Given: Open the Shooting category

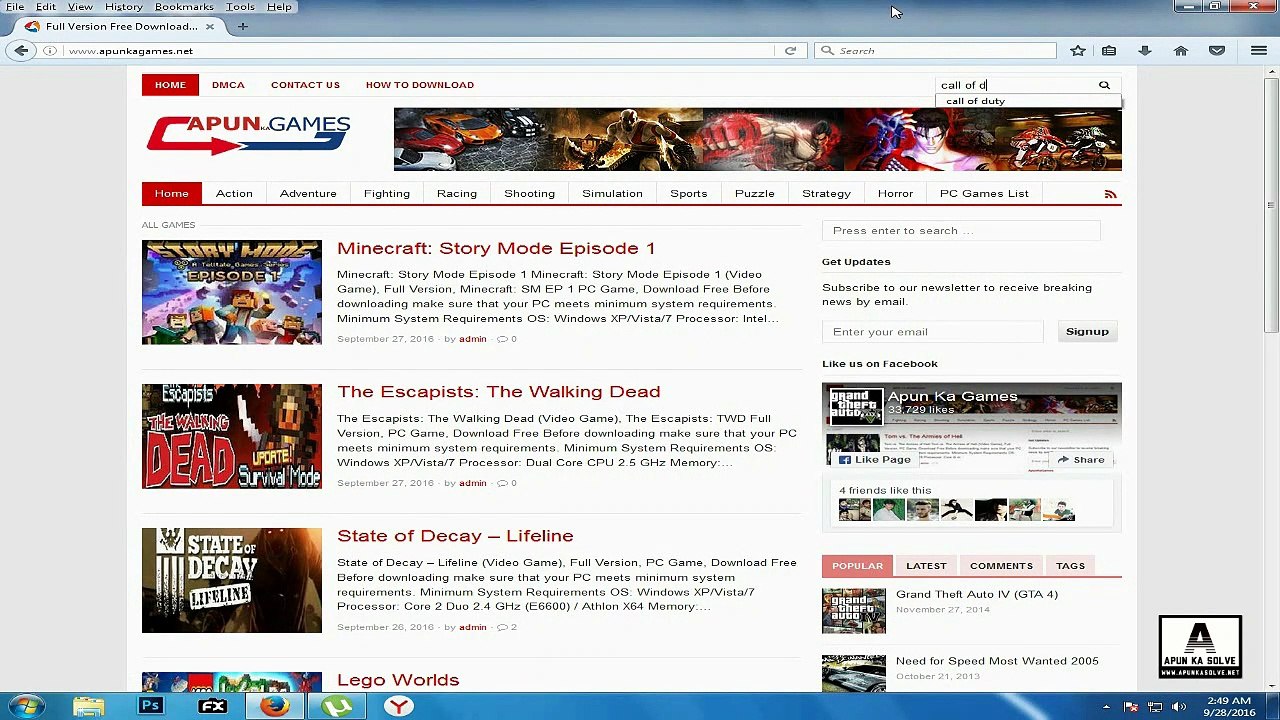Looking at the screenshot, I should [x=529, y=194].
